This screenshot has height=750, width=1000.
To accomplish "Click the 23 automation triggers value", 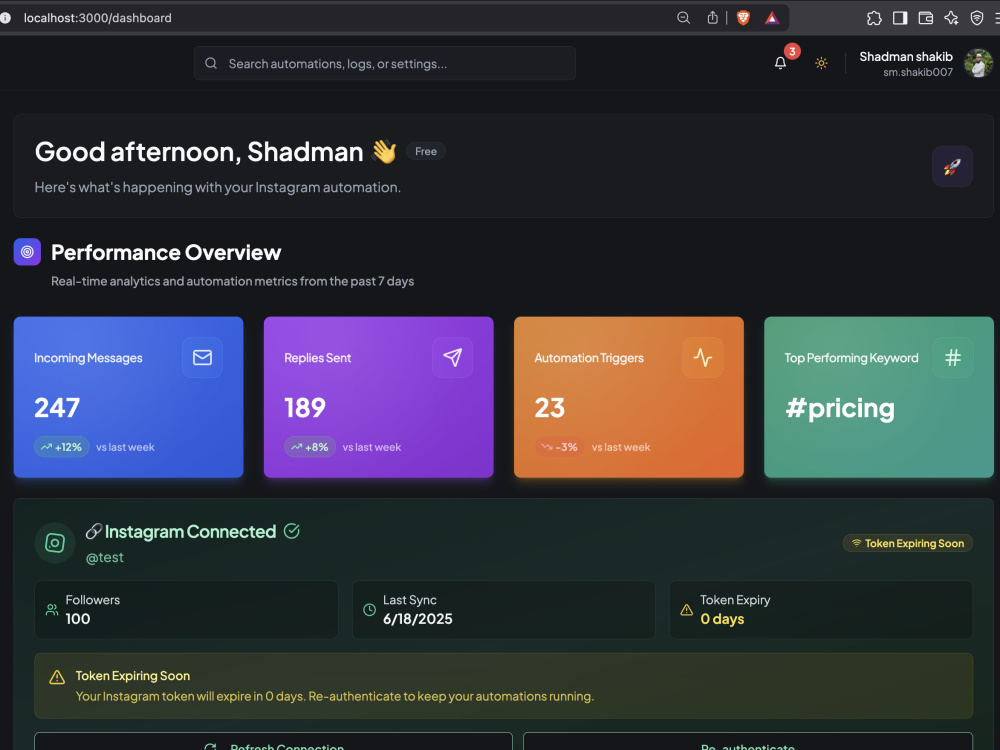I will click(549, 408).
